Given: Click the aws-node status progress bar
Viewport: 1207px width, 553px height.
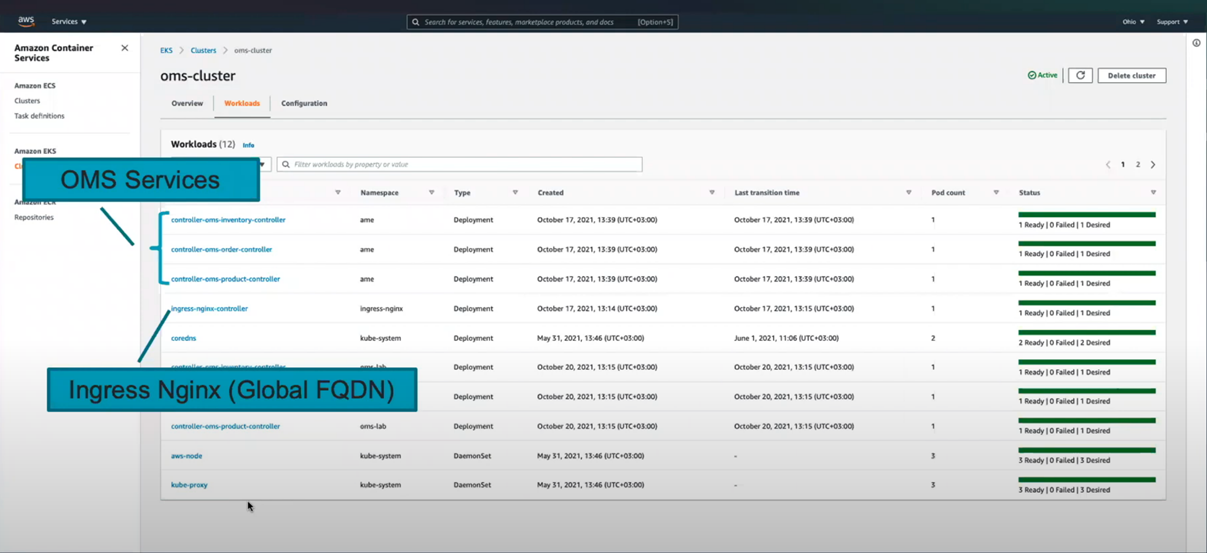Looking at the screenshot, I should [1087, 450].
